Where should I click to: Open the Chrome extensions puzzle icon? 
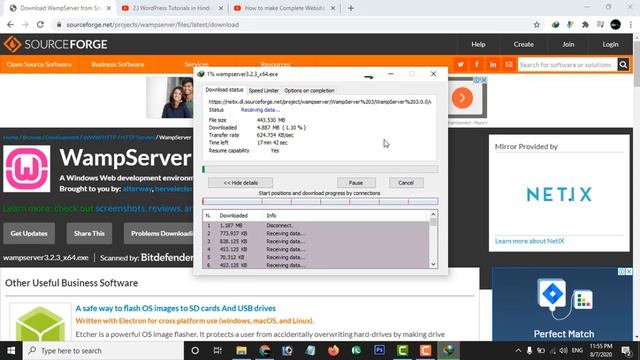coord(585,24)
